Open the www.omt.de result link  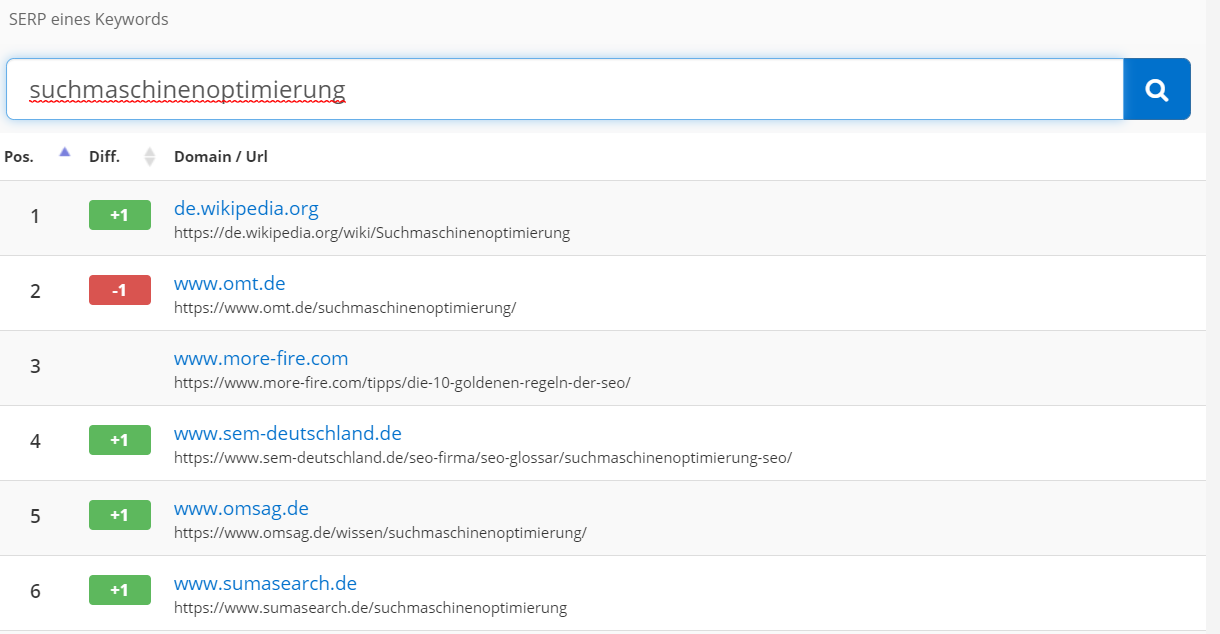(230, 283)
